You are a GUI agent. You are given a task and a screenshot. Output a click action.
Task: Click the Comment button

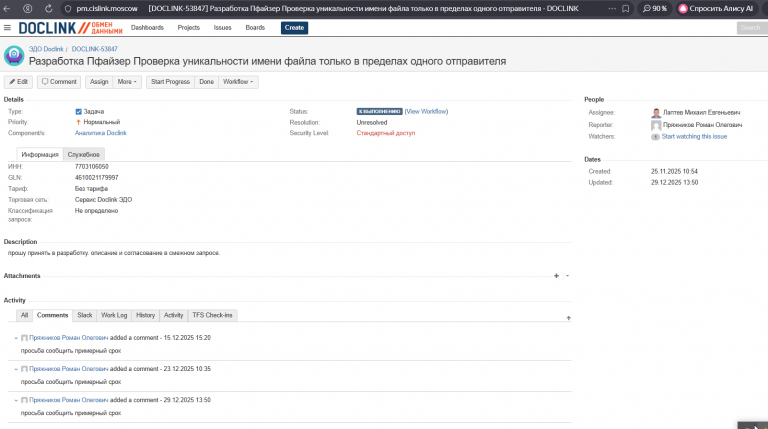pos(59,82)
